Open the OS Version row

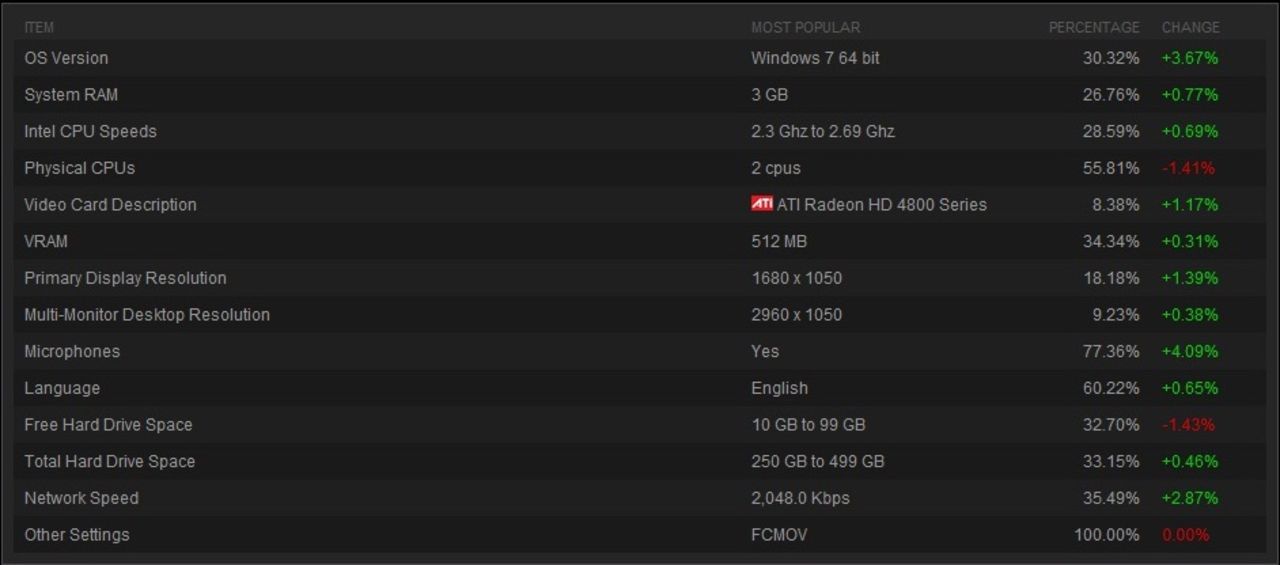[640, 58]
